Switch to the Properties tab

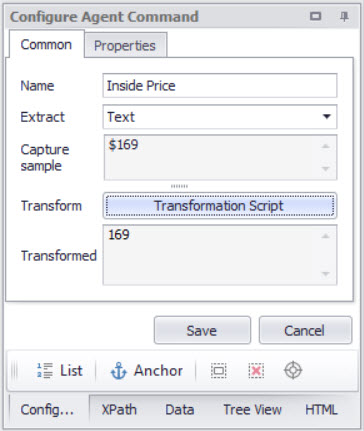point(125,46)
